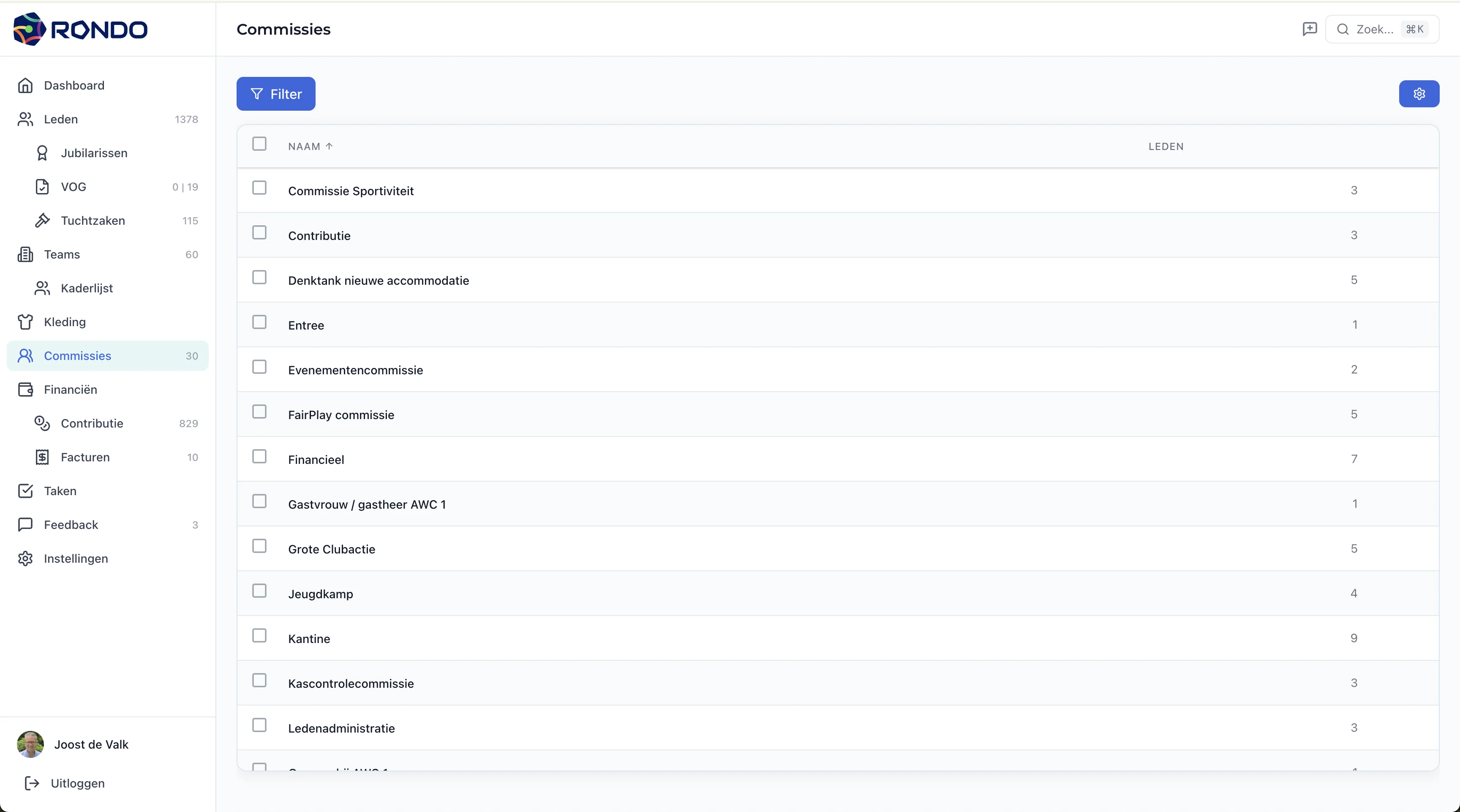Click Joost de Valk's profile avatar

30,744
